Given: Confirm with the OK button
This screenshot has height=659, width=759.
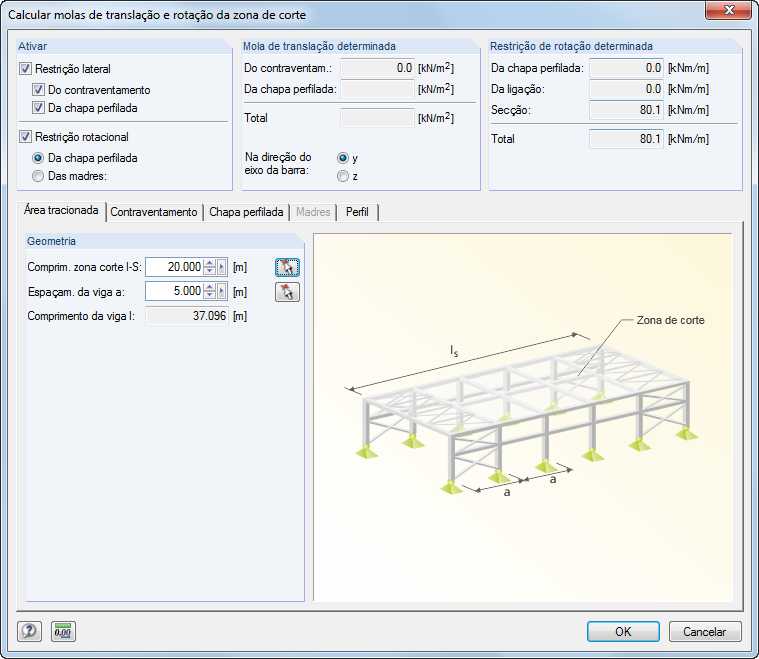Looking at the screenshot, I should pos(623,631).
